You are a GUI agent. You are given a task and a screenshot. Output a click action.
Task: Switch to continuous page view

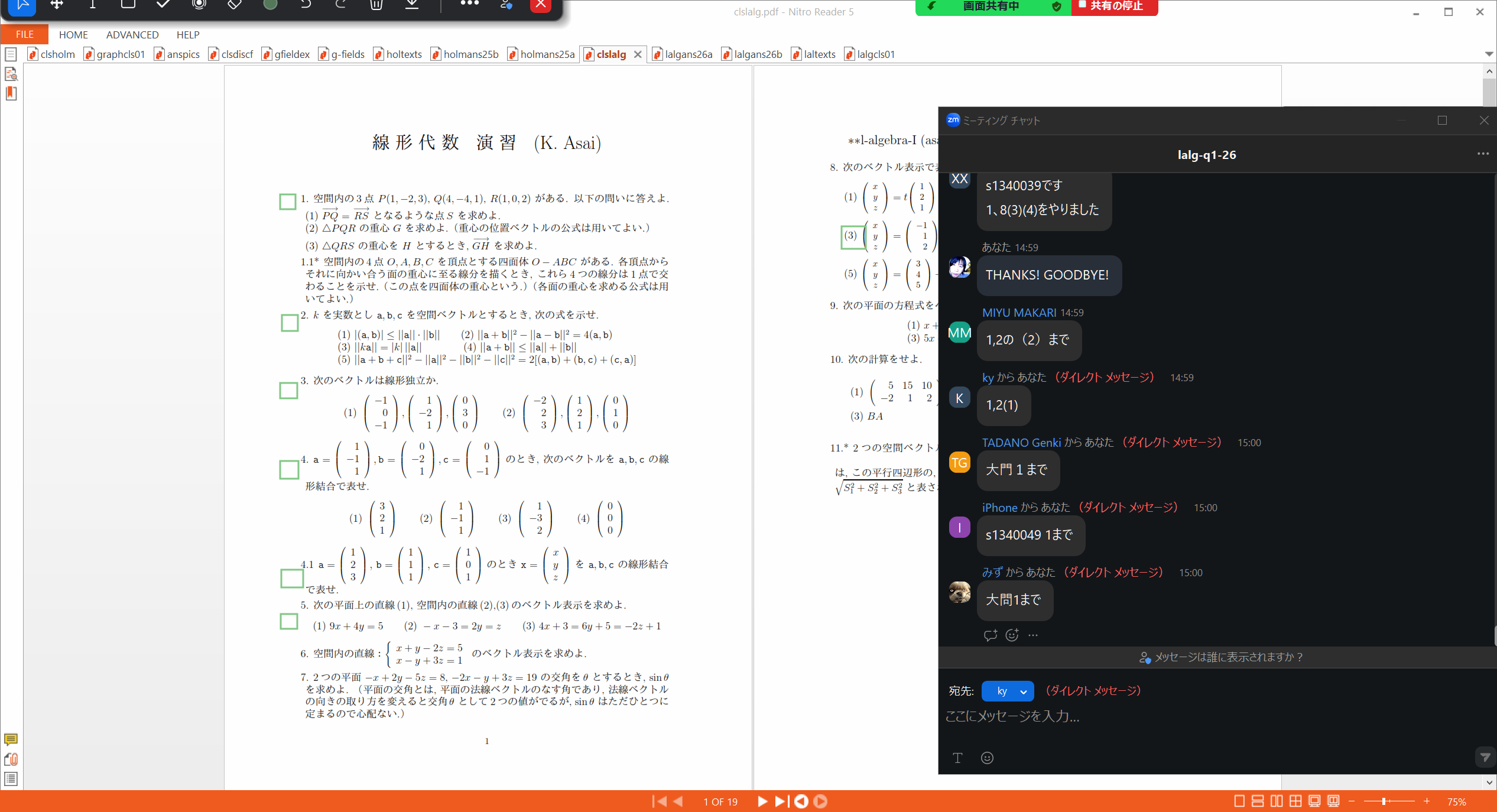coord(1258,801)
